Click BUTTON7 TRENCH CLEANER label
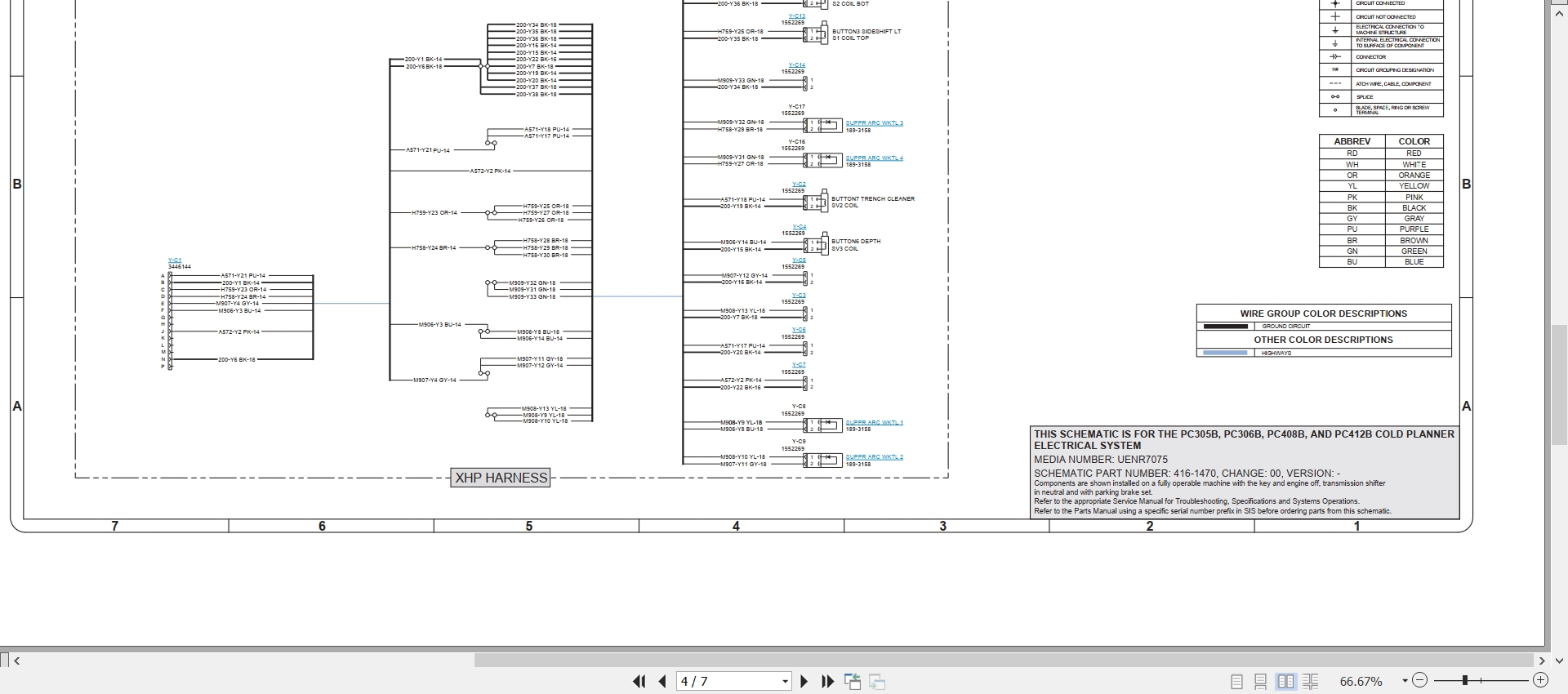The width and height of the screenshot is (1568, 694). pyautogui.click(x=873, y=198)
